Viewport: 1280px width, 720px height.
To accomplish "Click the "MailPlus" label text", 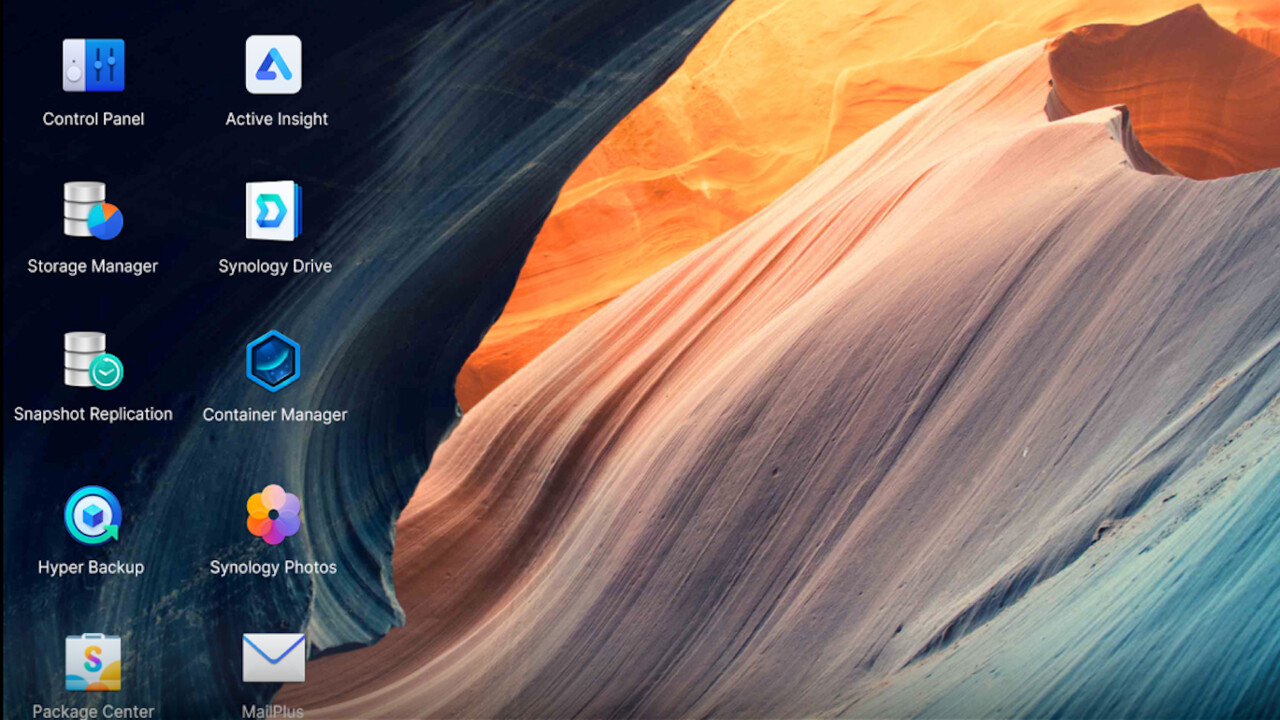I will click(x=273, y=712).
